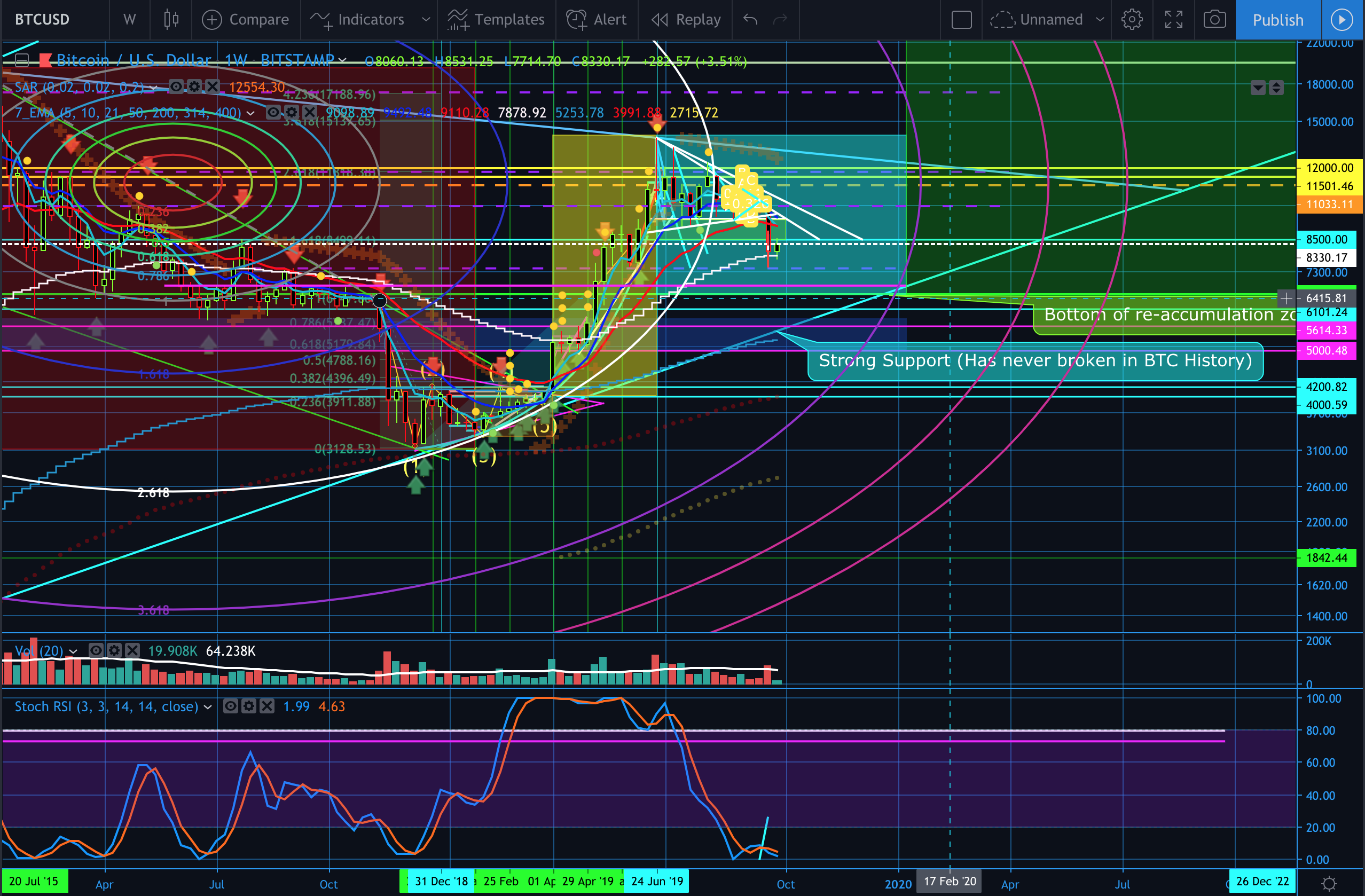Click the Publish button
Viewport: 1365px width, 896px height.
(x=1277, y=20)
